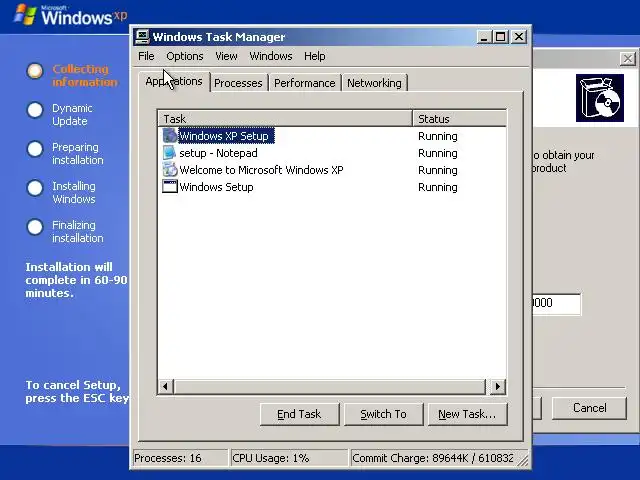Click the 'Installing Windows' setup step
Screen dimensions: 640x480
(x=61, y=192)
